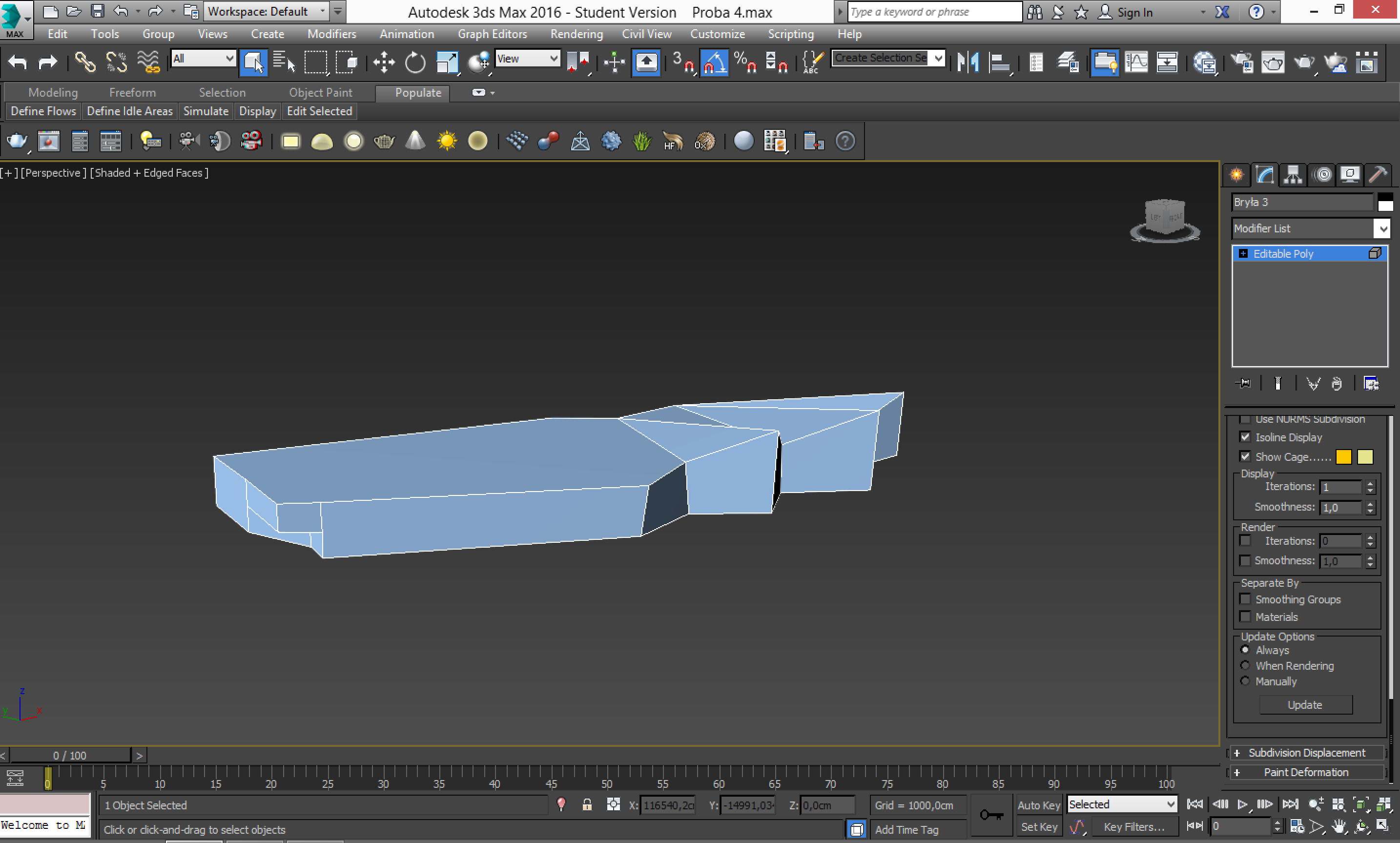Click the object name field
1400x843 pixels.
tap(1302, 202)
